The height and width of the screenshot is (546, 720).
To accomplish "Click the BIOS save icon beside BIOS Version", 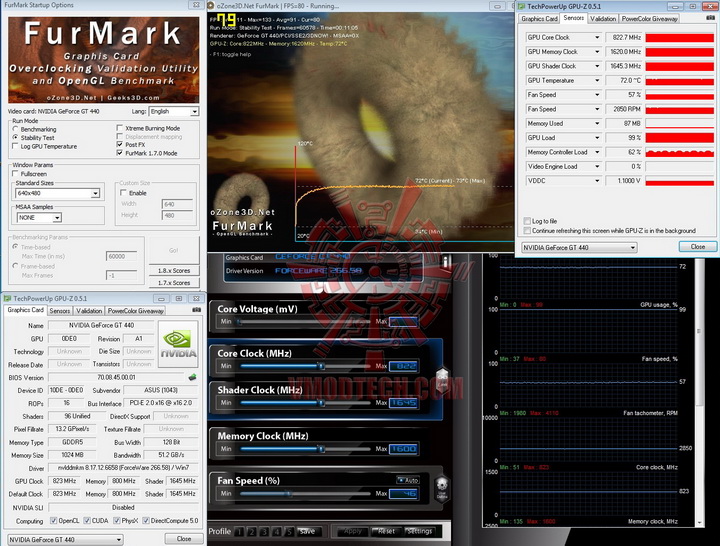I will click(192, 377).
